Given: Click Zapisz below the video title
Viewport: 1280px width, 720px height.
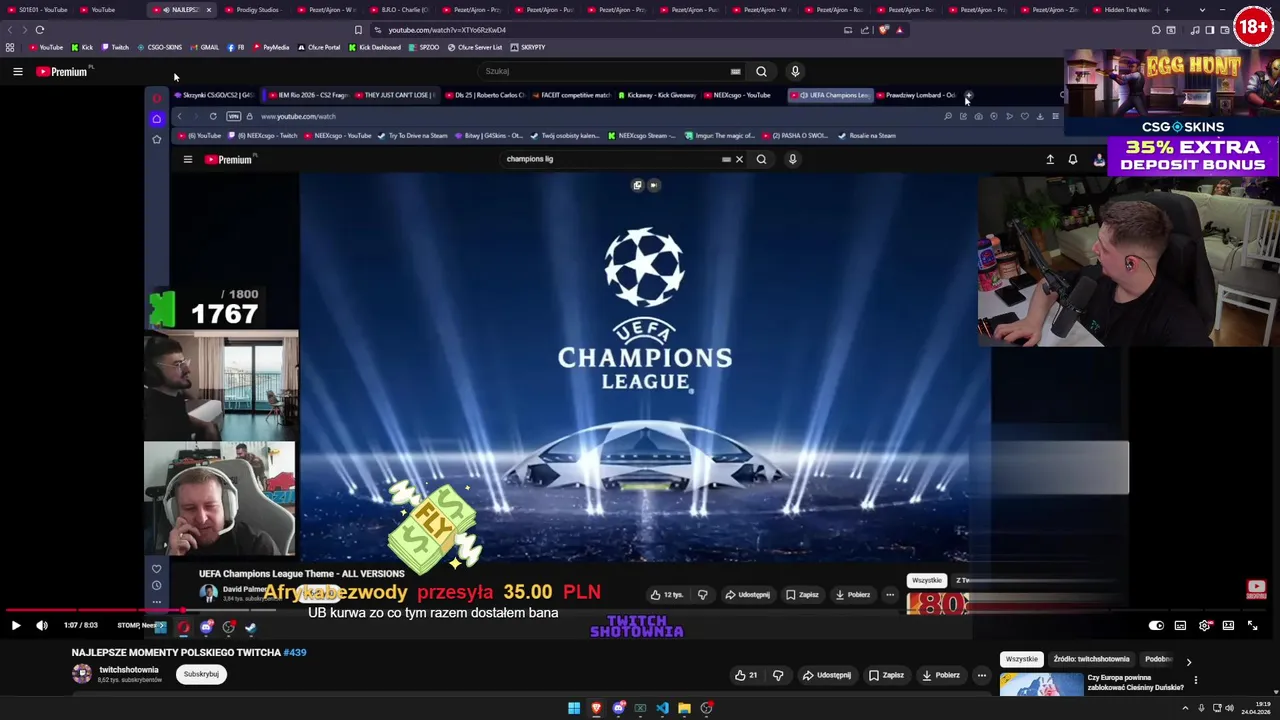Looking at the screenshot, I should (885, 675).
